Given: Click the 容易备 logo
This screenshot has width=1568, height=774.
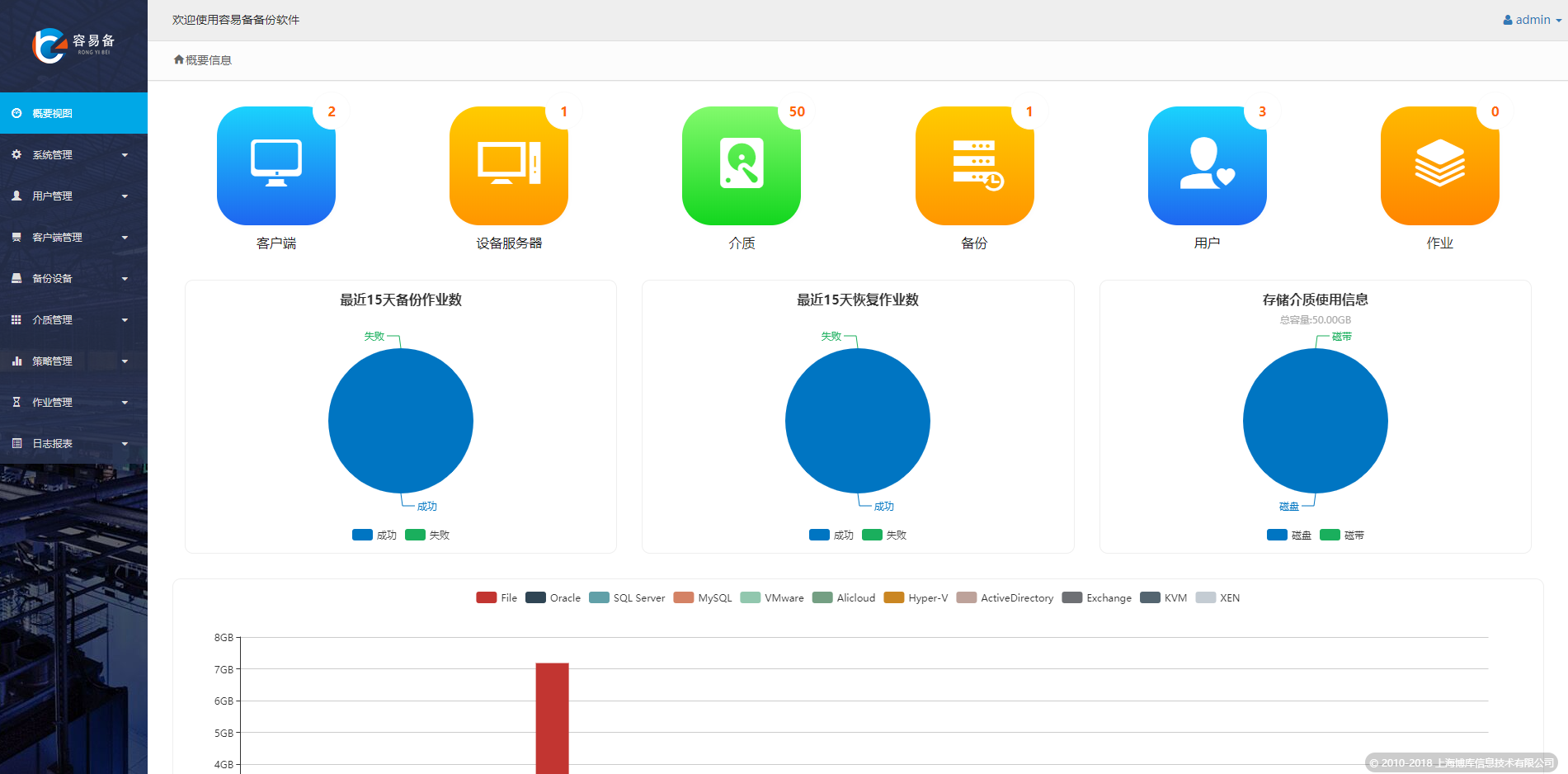Looking at the screenshot, I should pyautogui.click(x=73, y=45).
